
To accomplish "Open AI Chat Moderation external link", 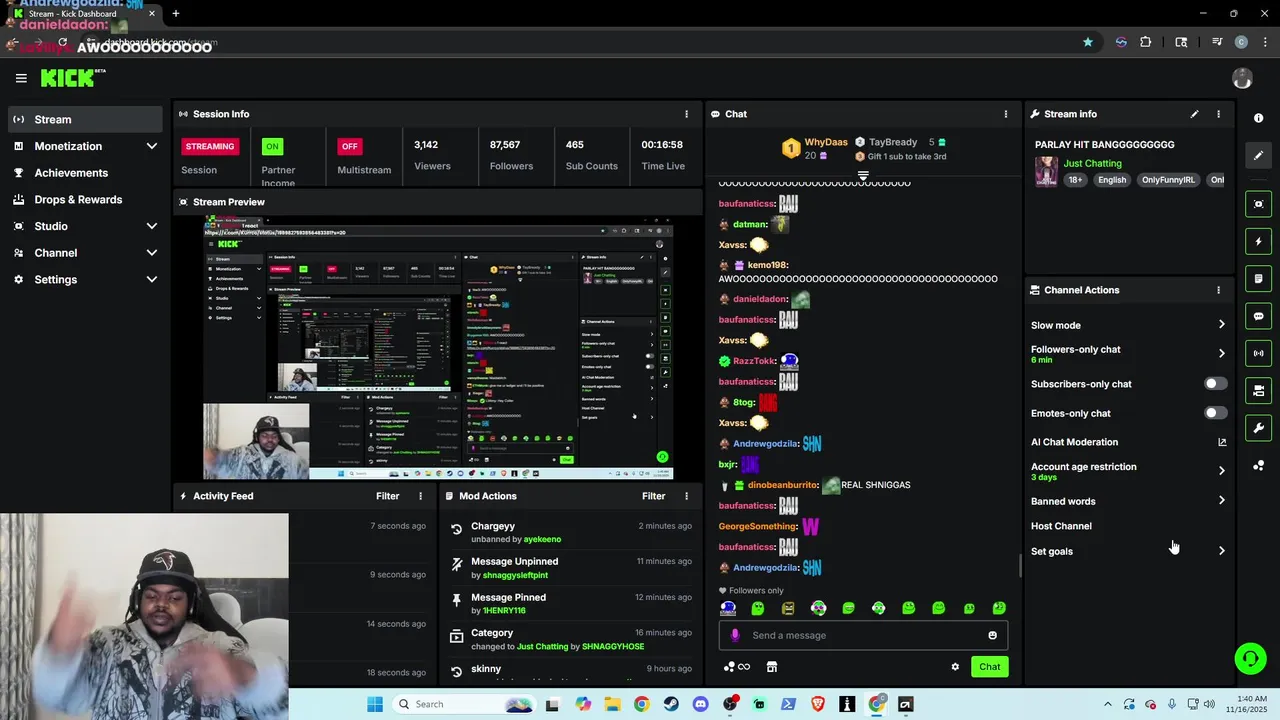I will (1221, 442).
